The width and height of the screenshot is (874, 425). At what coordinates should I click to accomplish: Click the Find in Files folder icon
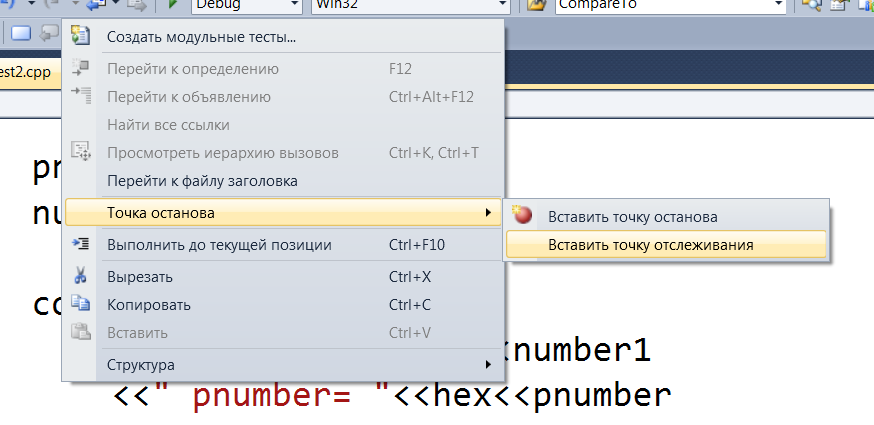[536, 4]
